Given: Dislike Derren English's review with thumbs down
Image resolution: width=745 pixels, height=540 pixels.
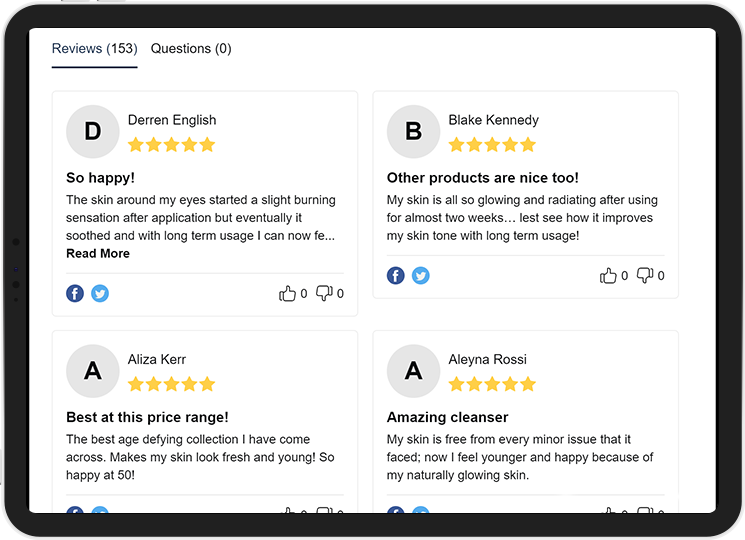Looking at the screenshot, I should tap(324, 293).
